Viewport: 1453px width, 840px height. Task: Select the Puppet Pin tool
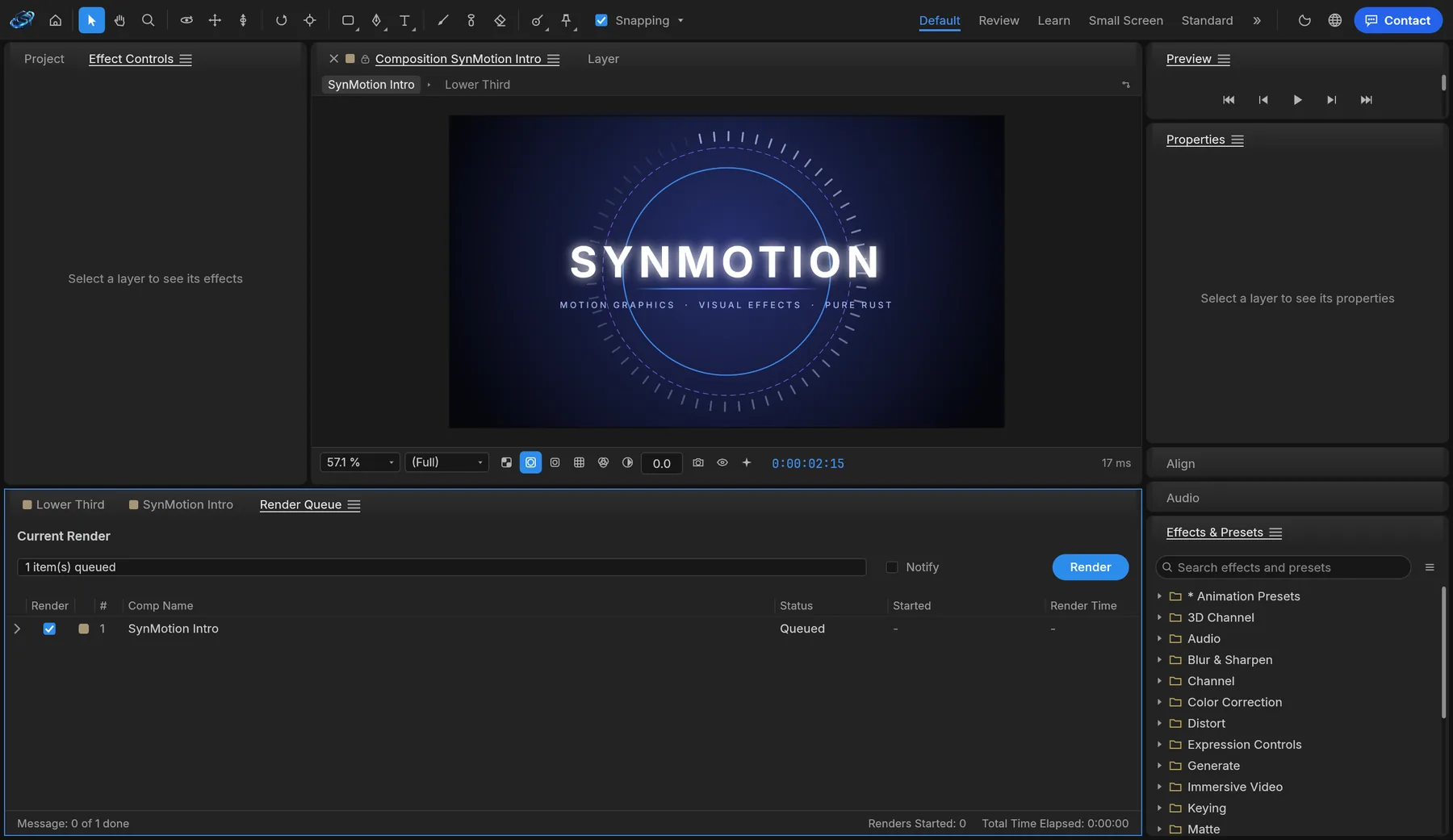coord(566,20)
